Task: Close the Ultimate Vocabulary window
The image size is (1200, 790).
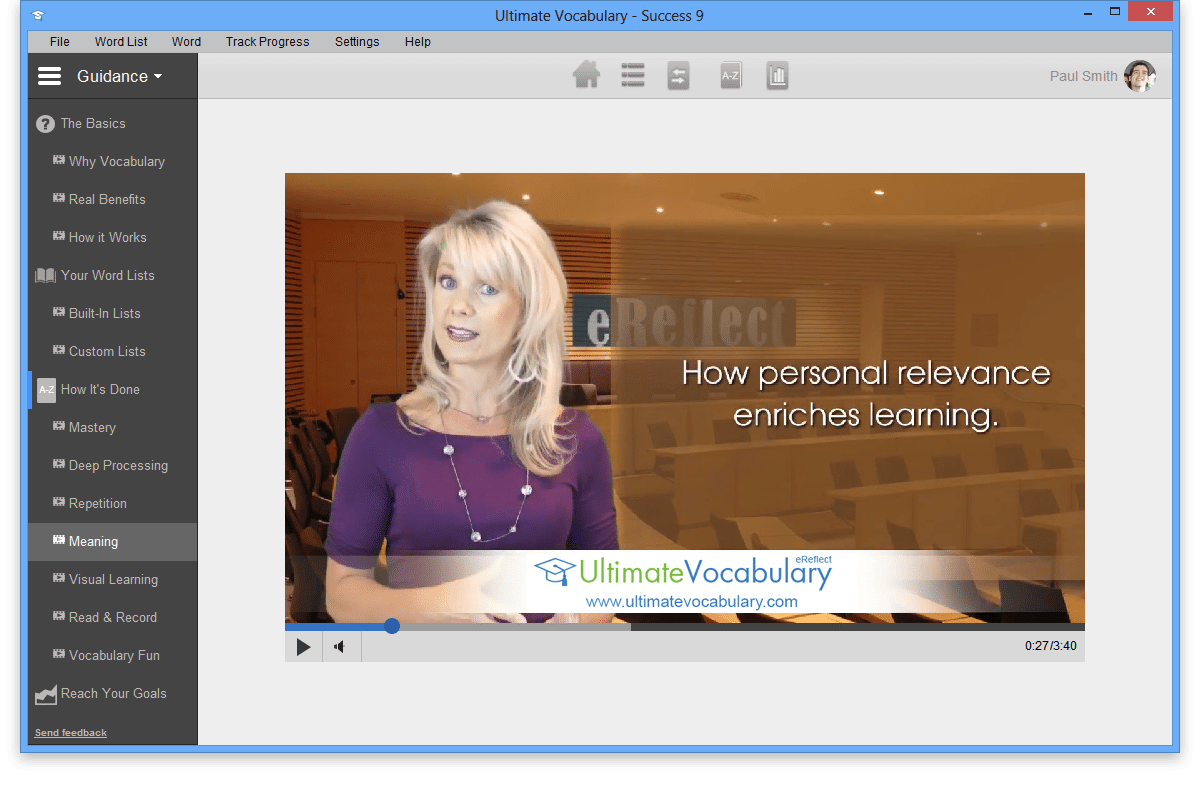Action: [1152, 13]
